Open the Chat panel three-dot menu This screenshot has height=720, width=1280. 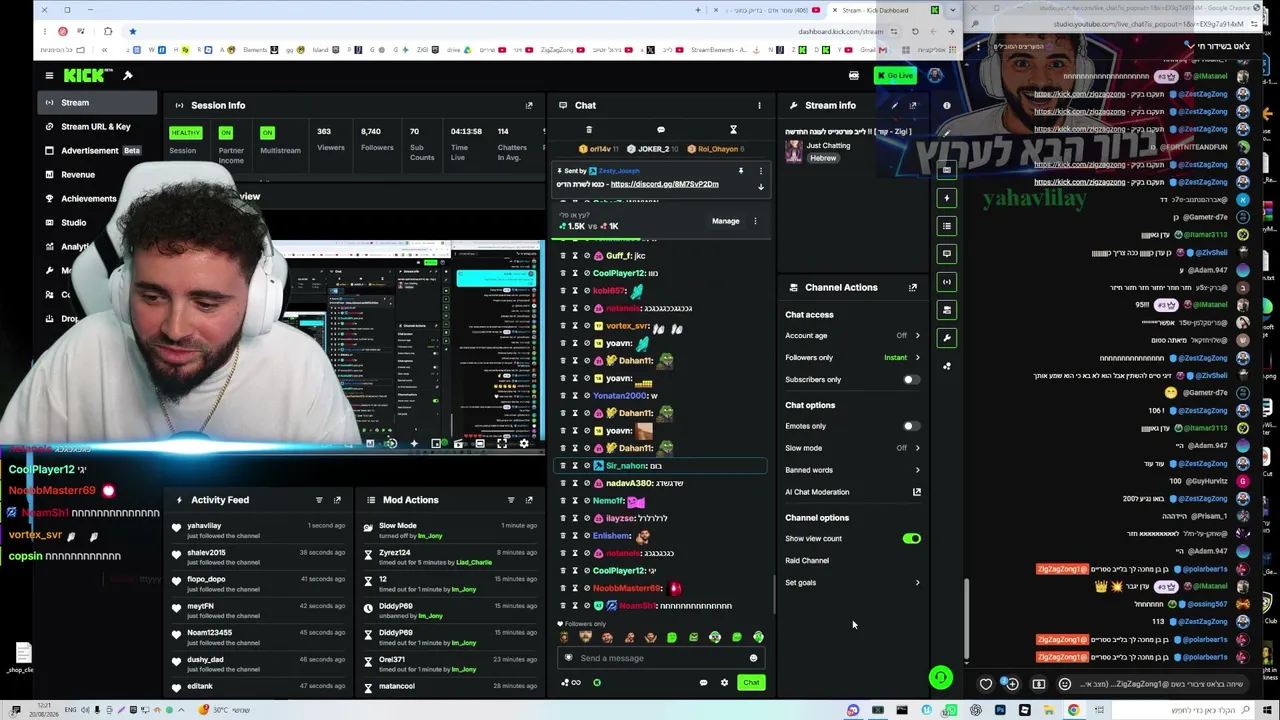pos(759,105)
